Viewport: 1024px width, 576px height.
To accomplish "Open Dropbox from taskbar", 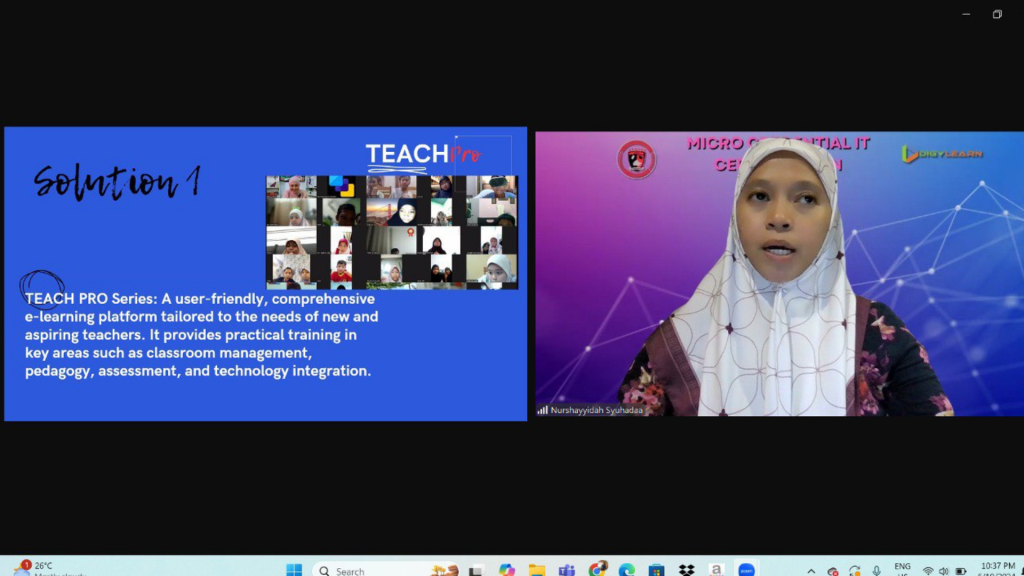I will point(686,570).
